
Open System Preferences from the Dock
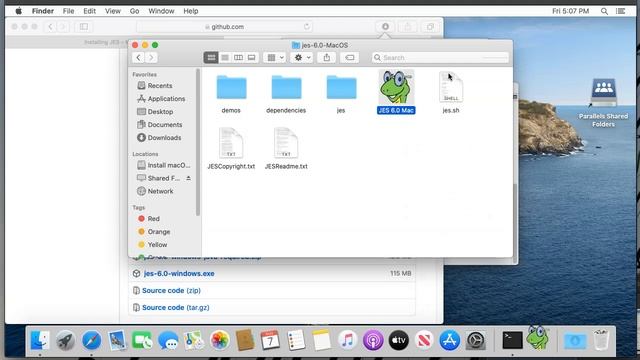click(476, 340)
